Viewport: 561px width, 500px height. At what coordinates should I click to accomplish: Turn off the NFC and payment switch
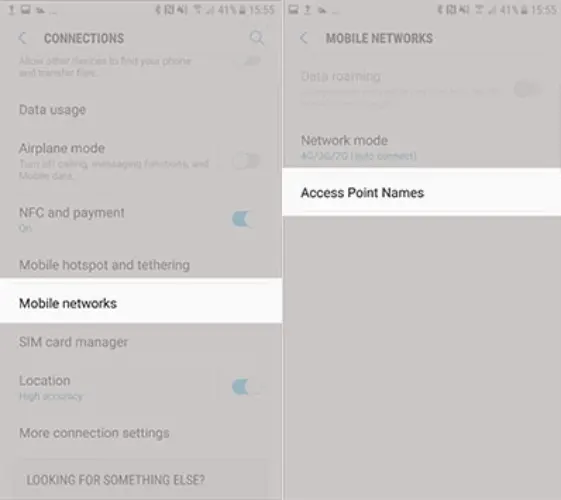click(x=243, y=219)
